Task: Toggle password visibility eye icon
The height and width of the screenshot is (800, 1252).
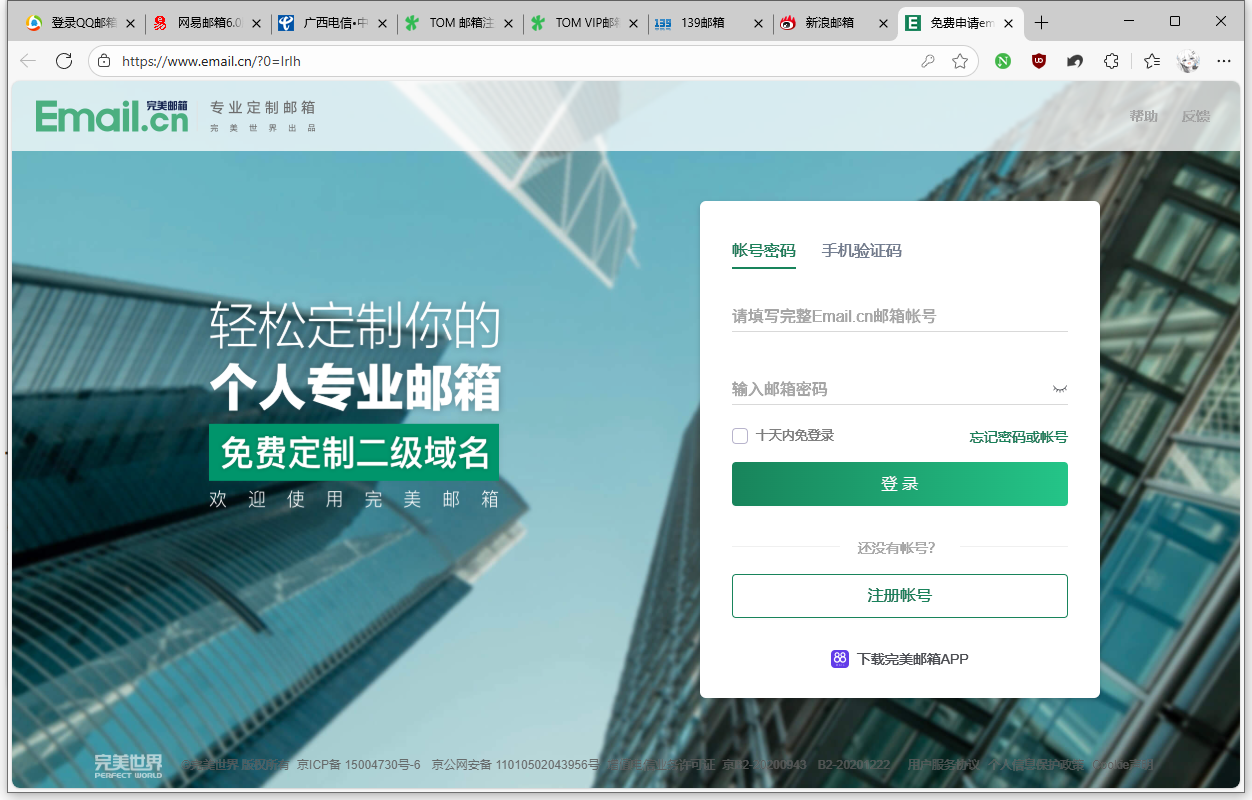Action: click(x=1059, y=389)
